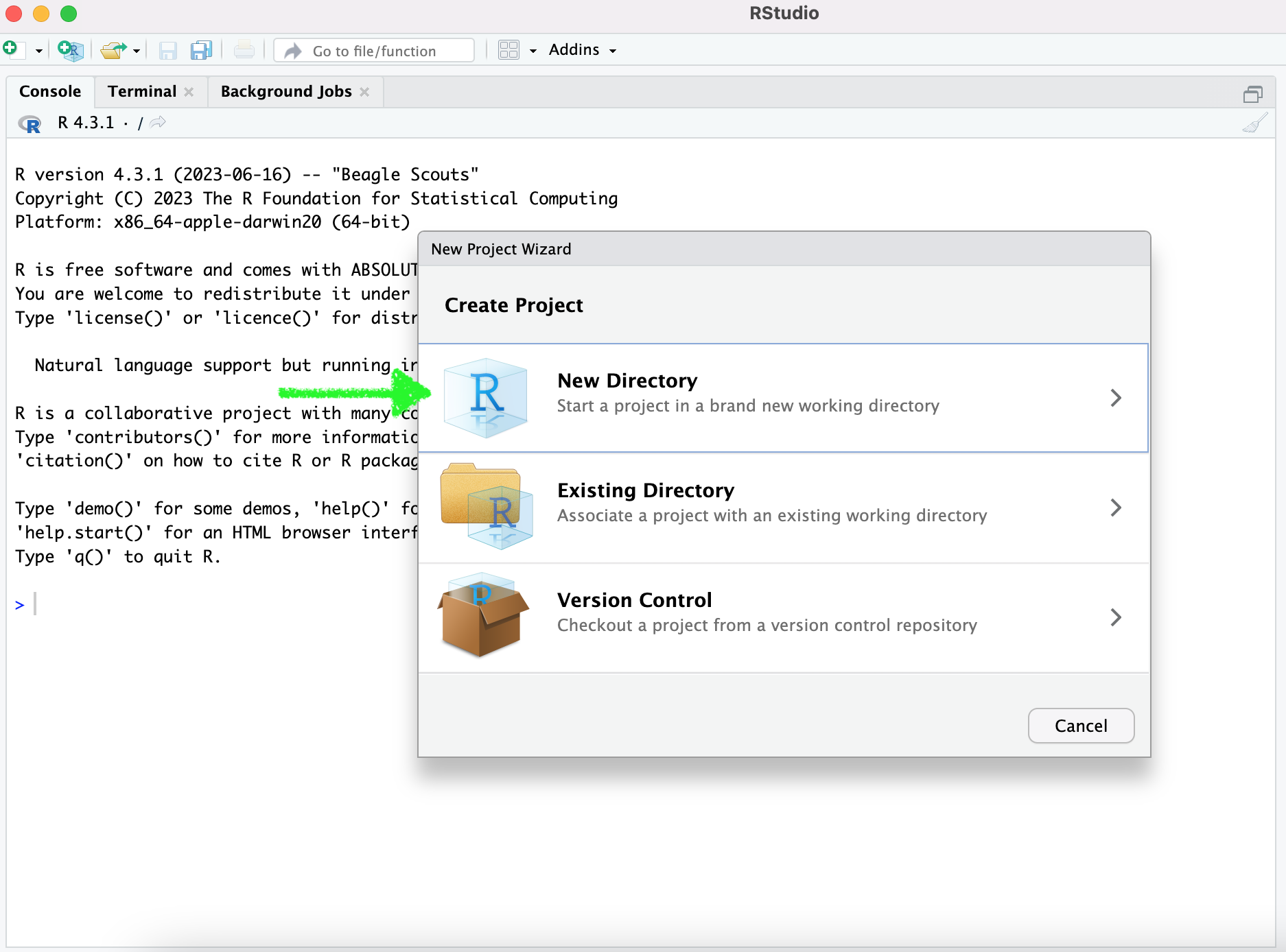1286x952 pixels.
Task: Focus the Go to file/function field
Action: 374,51
